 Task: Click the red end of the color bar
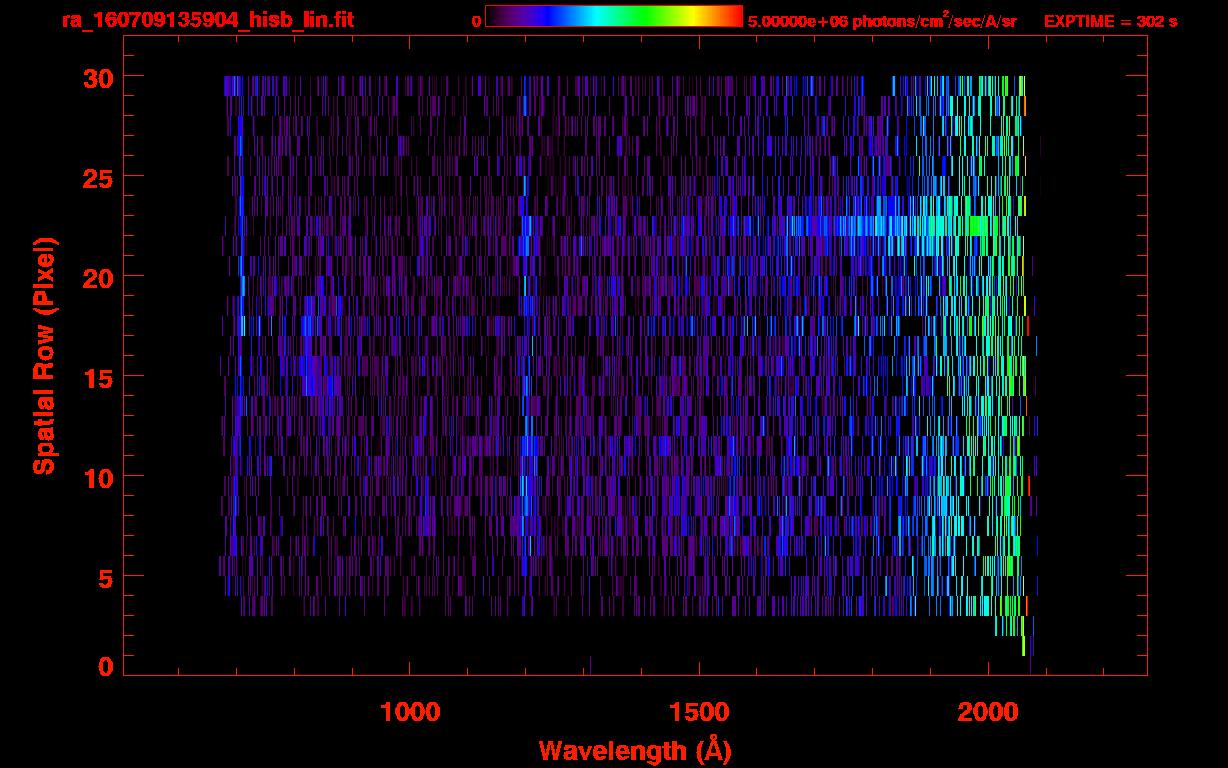click(733, 16)
